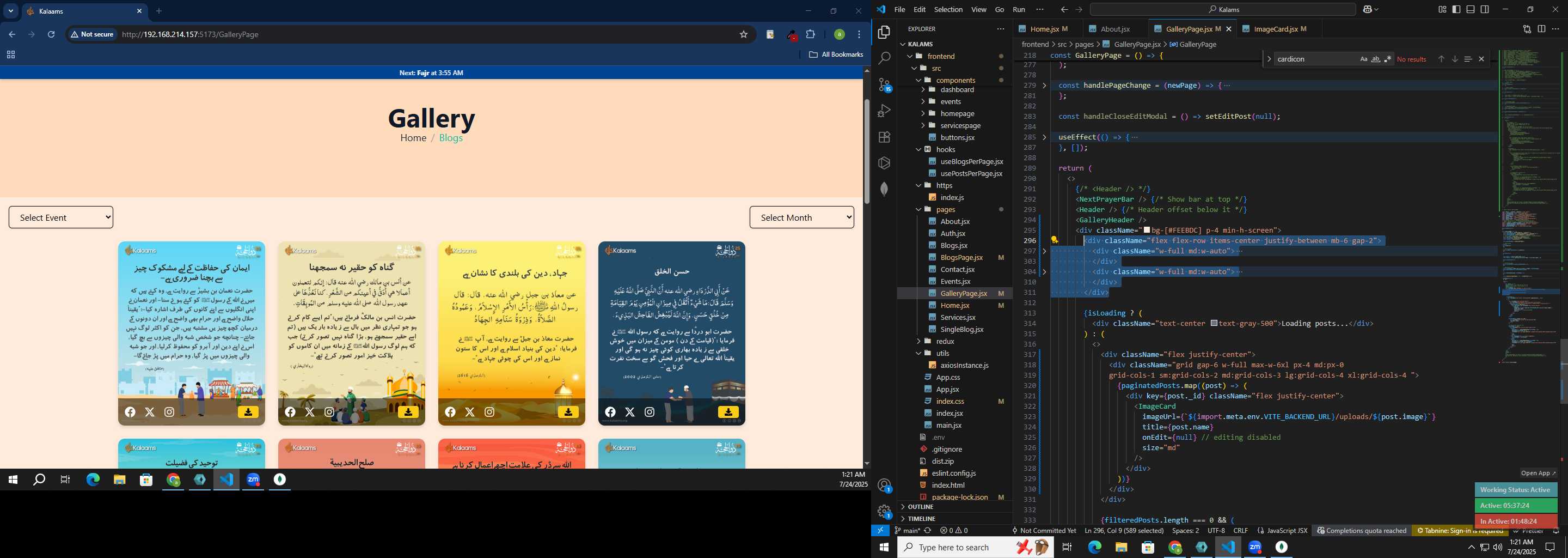This screenshot has height=558, width=1568.
Task: Open the MongoDB leaf icon in the activity bar
Action: click(884, 189)
